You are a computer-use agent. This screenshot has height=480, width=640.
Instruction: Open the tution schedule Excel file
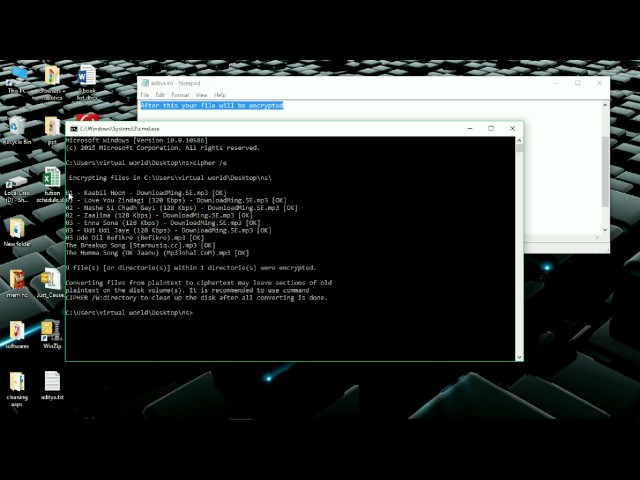coord(51,184)
